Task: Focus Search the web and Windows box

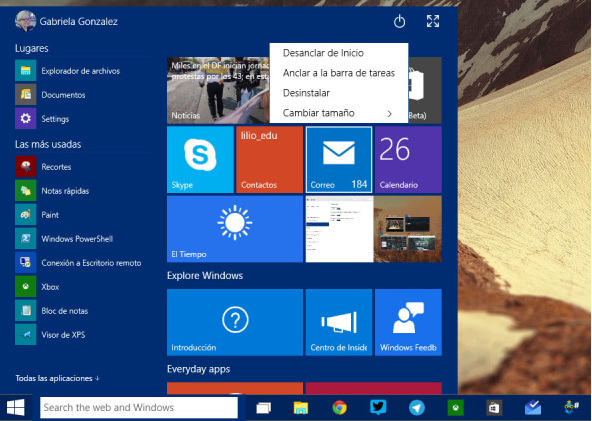Action: pos(139,407)
